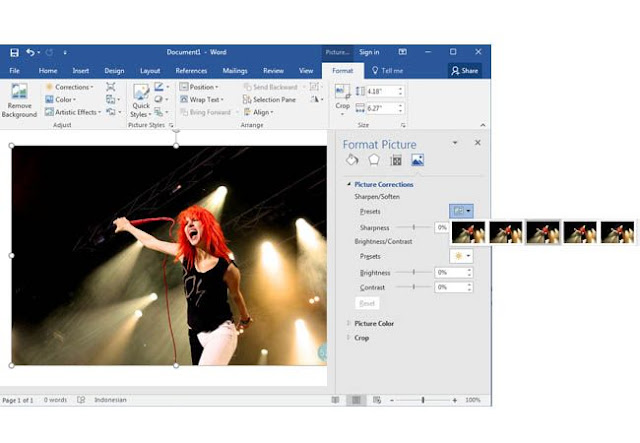Click the Save icon in title bar
Image resolution: width=640 pixels, height=443 pixels.
pos(14,52)
